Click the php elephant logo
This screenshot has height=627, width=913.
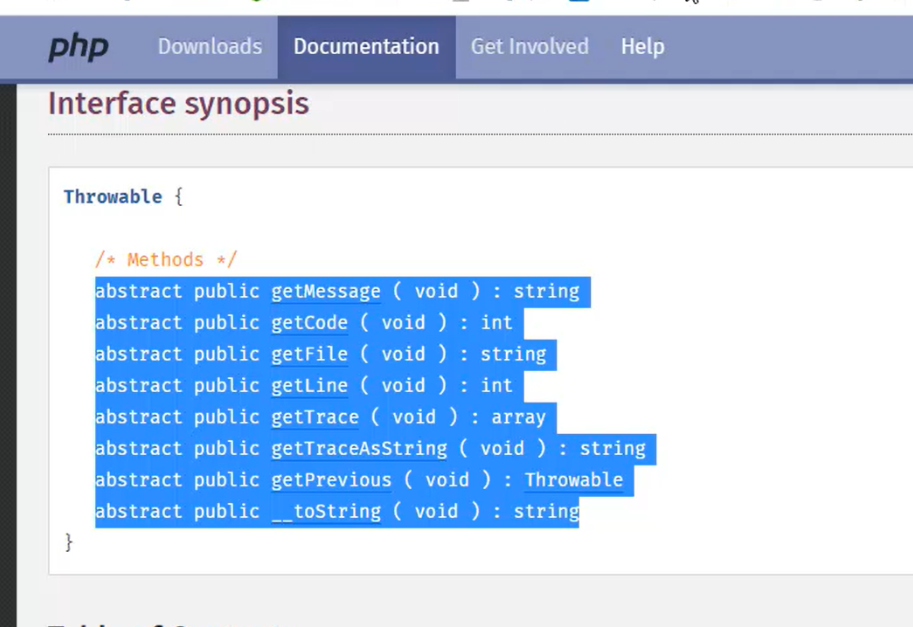(78, 47)
